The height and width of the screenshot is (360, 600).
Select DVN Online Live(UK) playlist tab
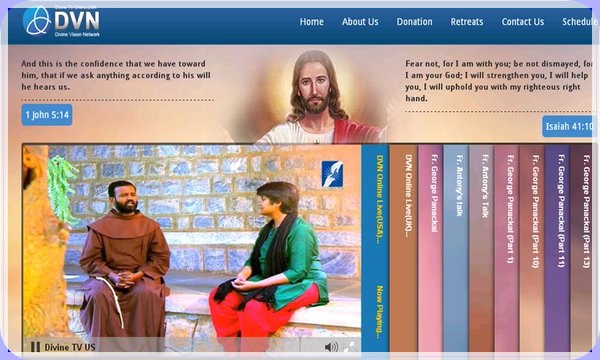404,248
